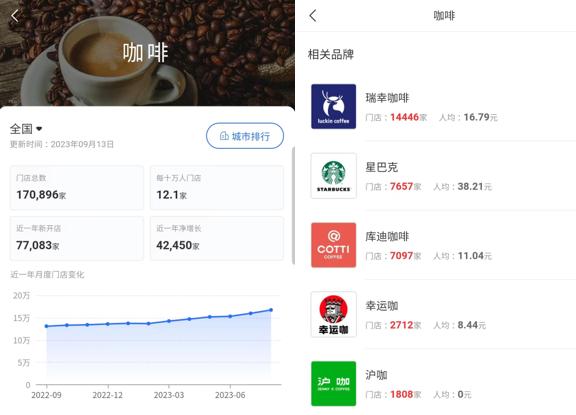This screenshot has height=415, width=576.
Task: Open the Cotti Coffee logo
Action: 334,245
